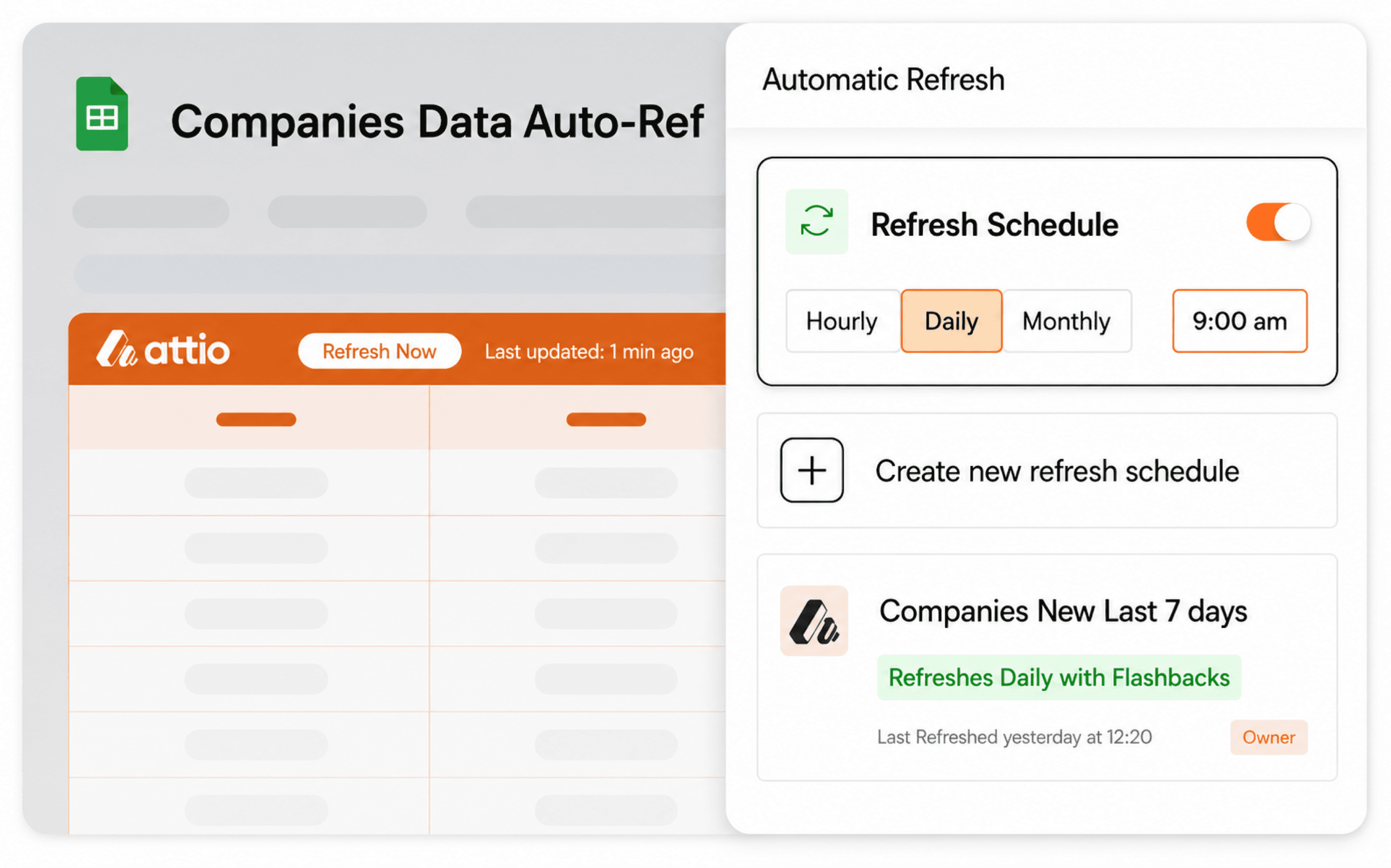Select the Monthly frequency option
This screenshot has width=1391, height=868.
1066,321
